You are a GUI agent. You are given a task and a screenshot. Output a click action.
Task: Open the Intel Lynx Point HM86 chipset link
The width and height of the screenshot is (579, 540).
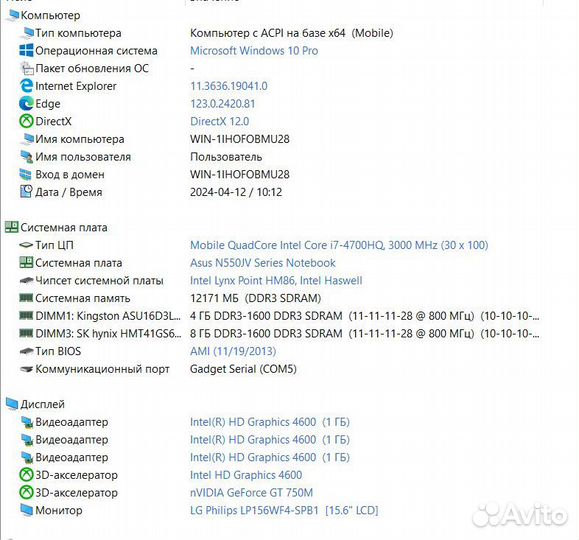(x=276, y=281)
